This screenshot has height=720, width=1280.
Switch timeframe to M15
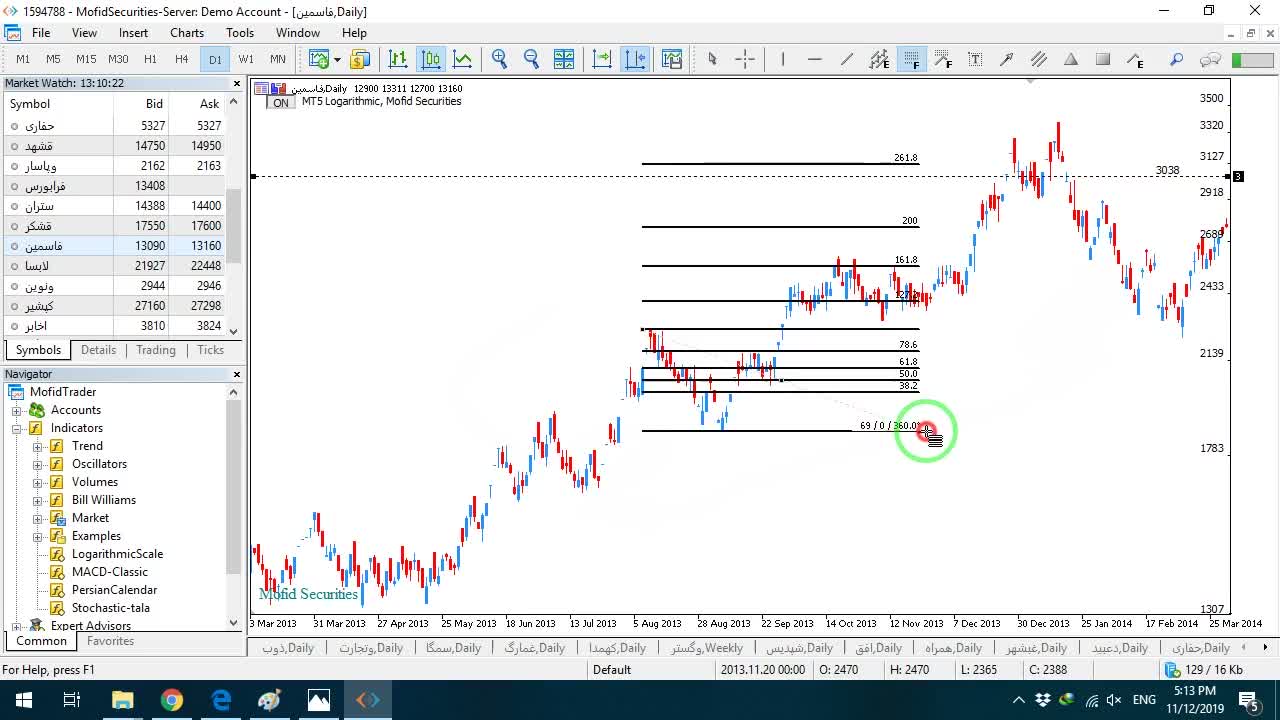point(86,59)
